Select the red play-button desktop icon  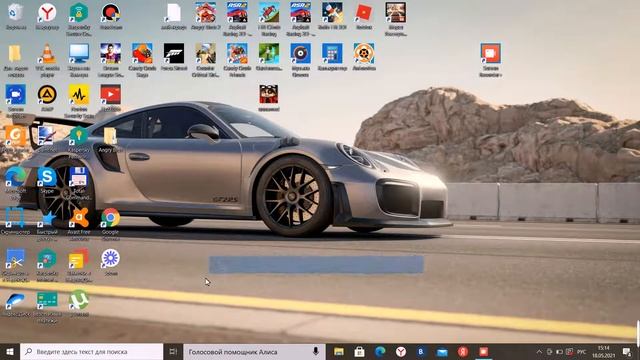coord(111,95)
